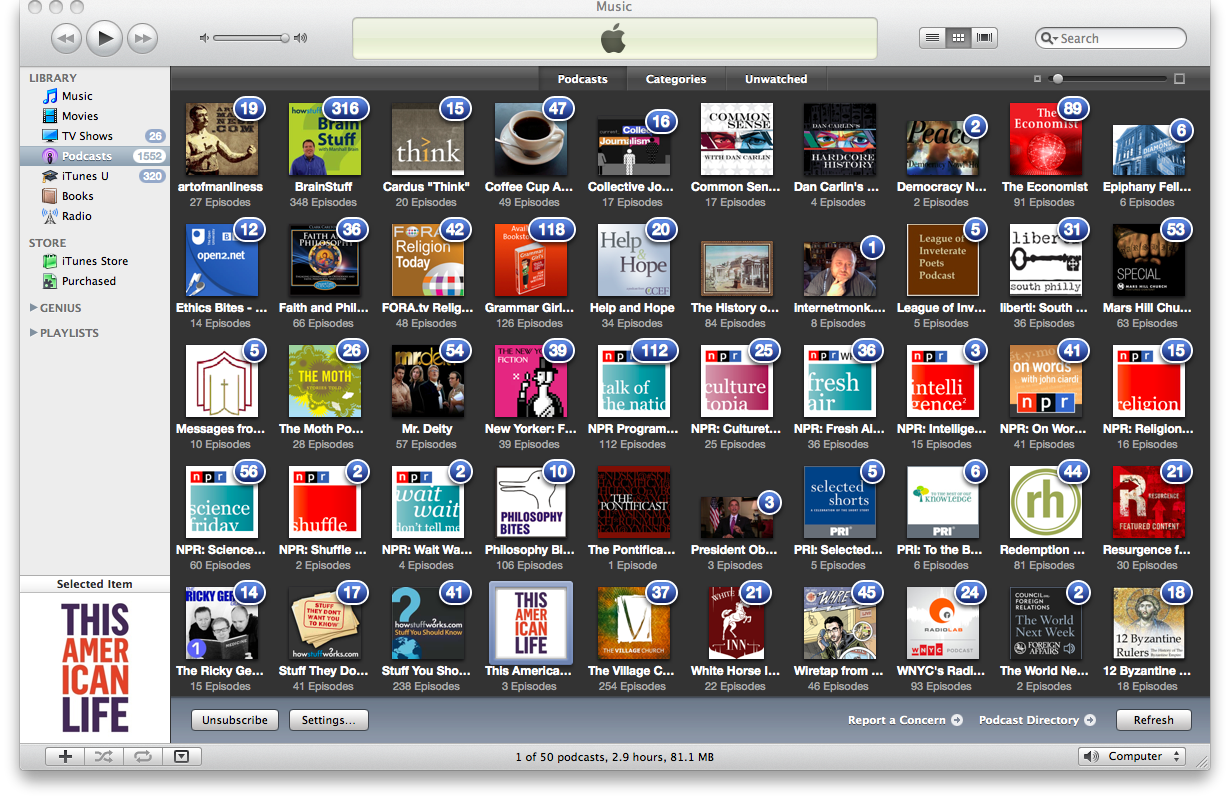This screenshot has height=800, width=1230.
Task: Toggle repeat mode in the bottom bar
Action: click(x=142, y=757)
